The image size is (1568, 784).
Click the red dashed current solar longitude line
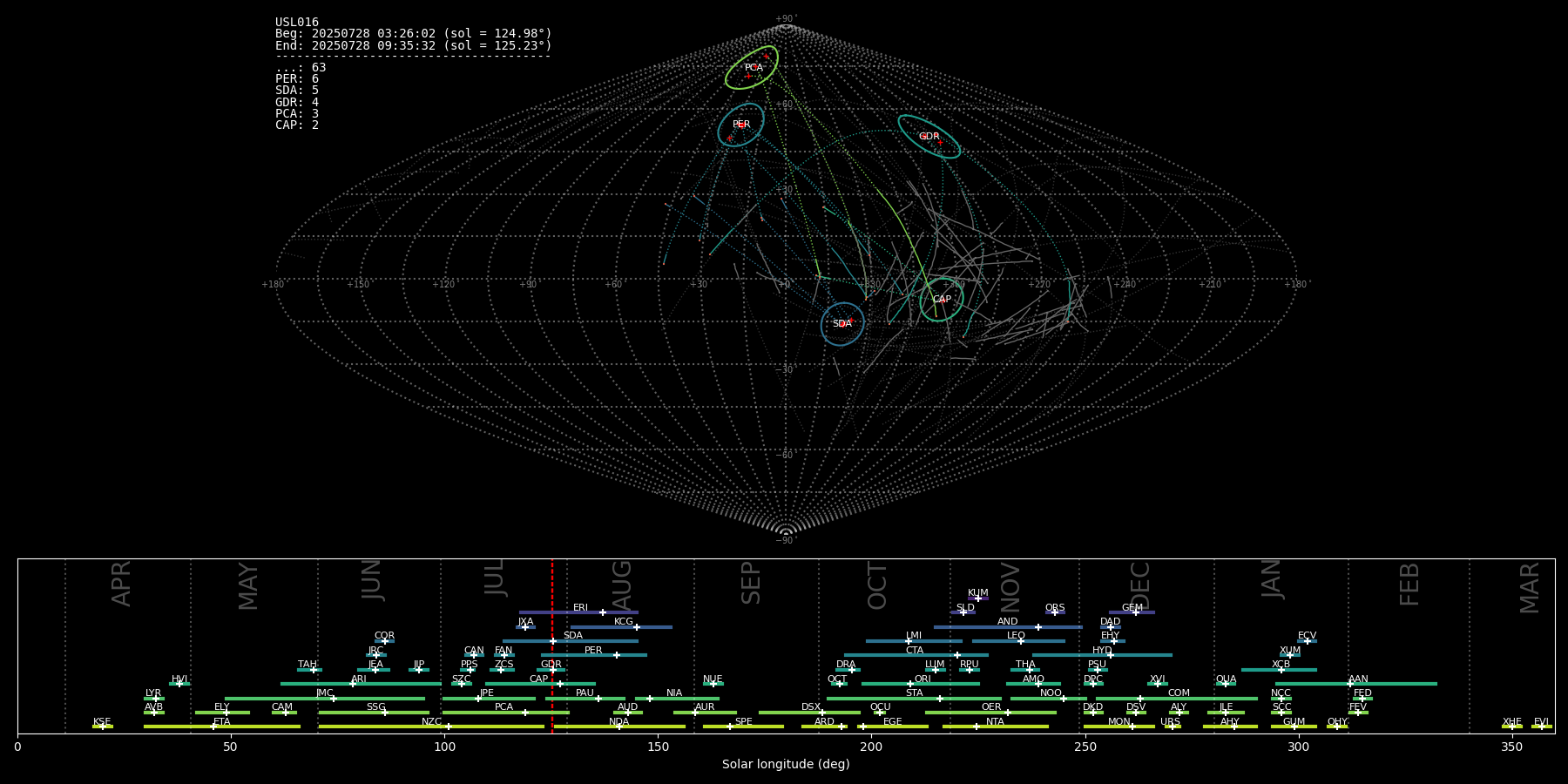(551, 645)
